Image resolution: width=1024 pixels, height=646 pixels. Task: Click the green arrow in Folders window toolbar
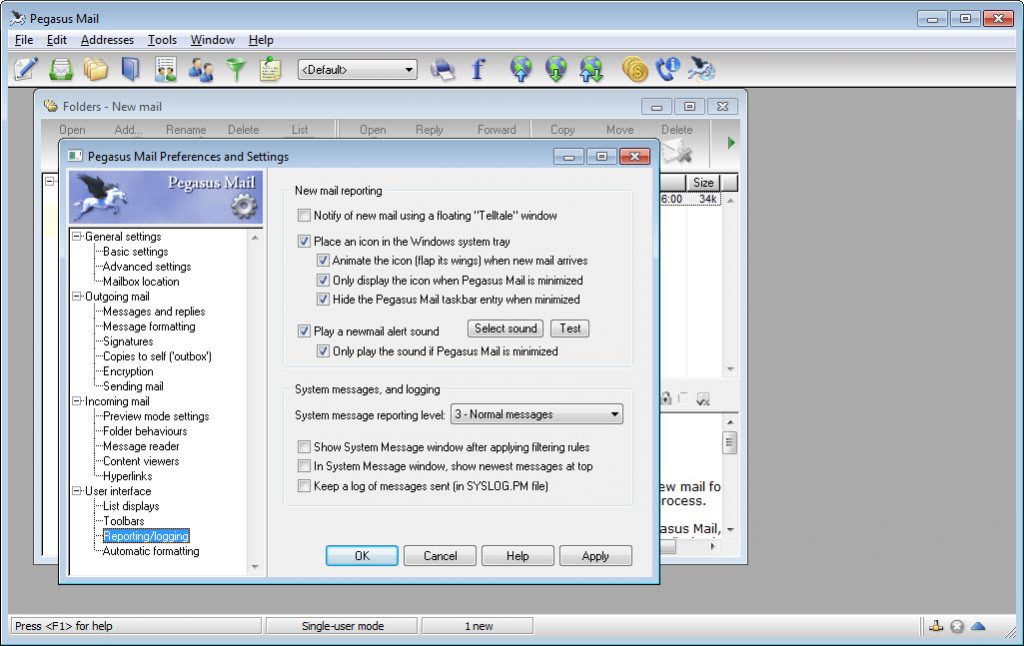(x=731, y=142)
